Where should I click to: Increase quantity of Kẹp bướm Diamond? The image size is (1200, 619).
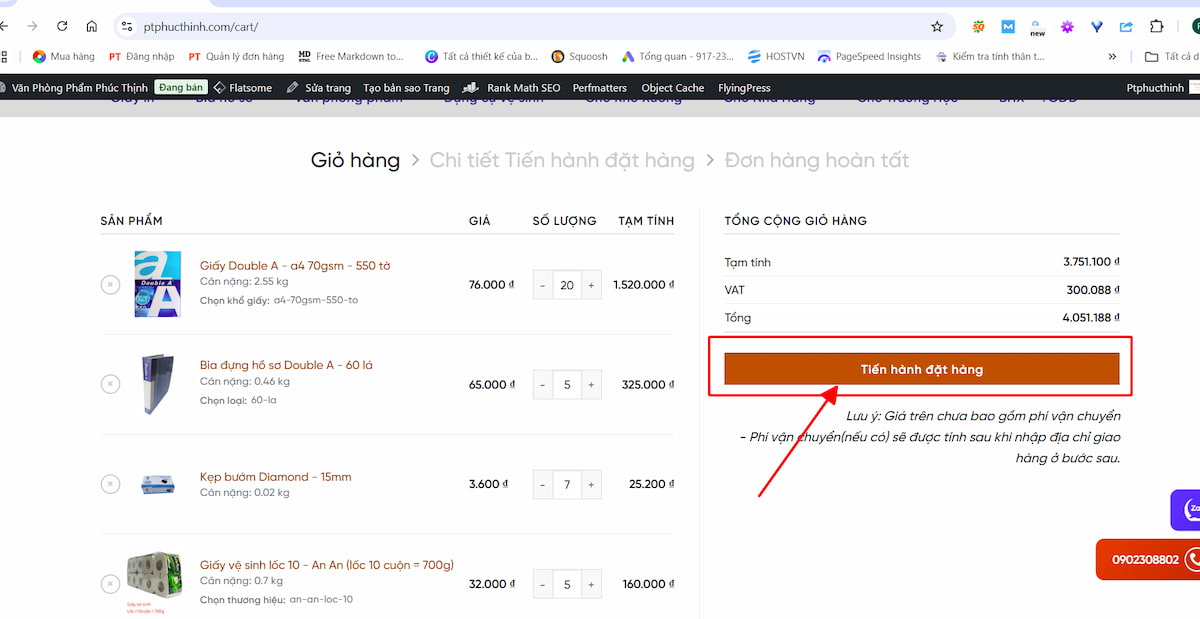[591, 484]
